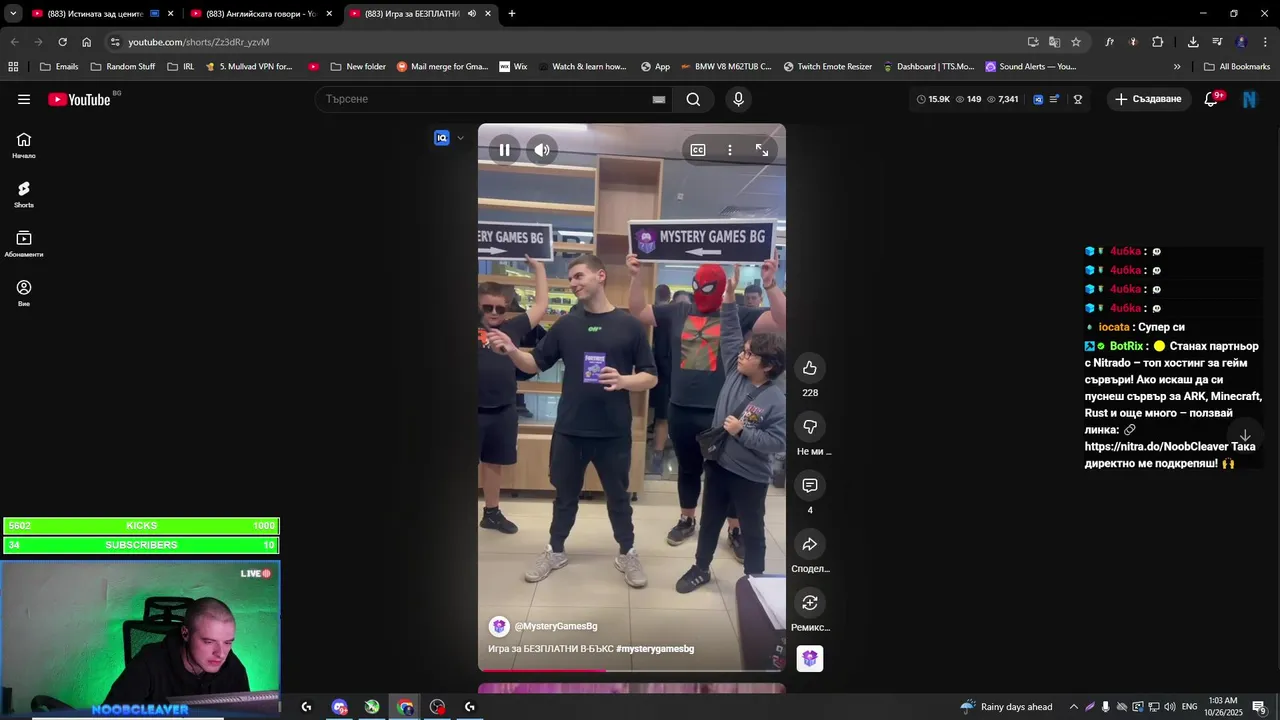
Task: Reload the page
Action: click(x=62, y=42)
